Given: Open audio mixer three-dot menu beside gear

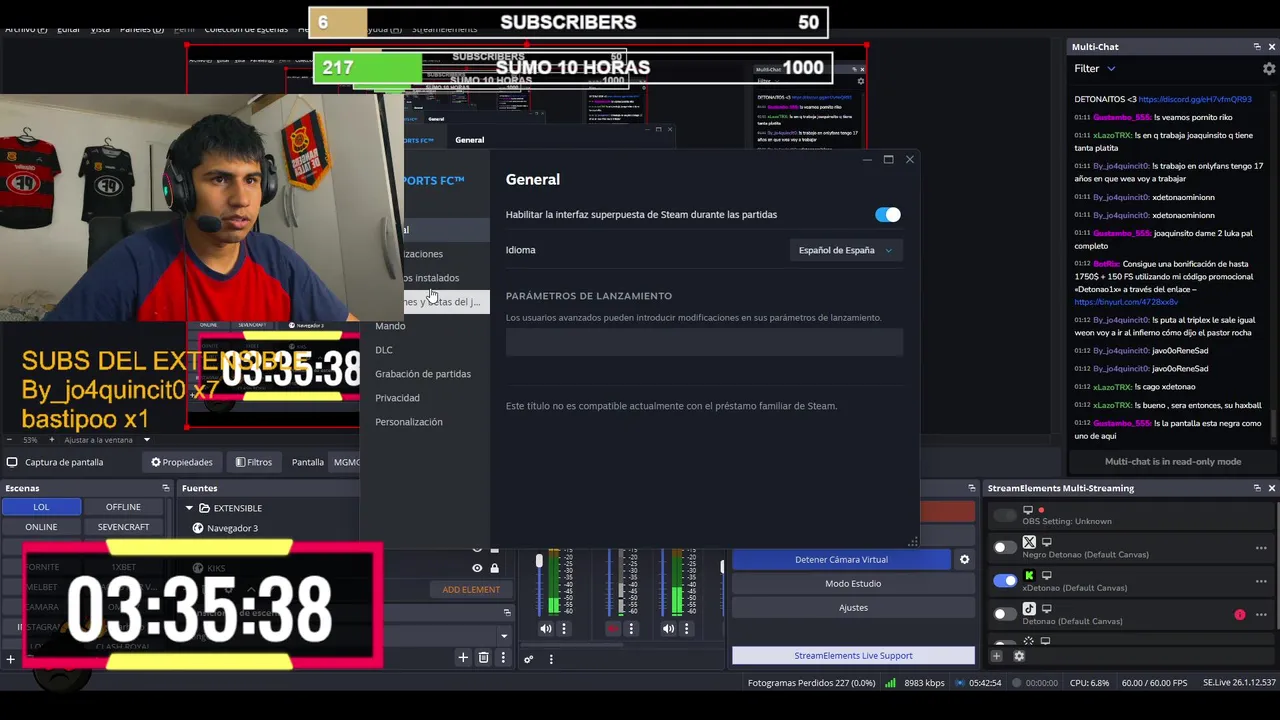Looking at the screenshot, I should pos(551,659).
